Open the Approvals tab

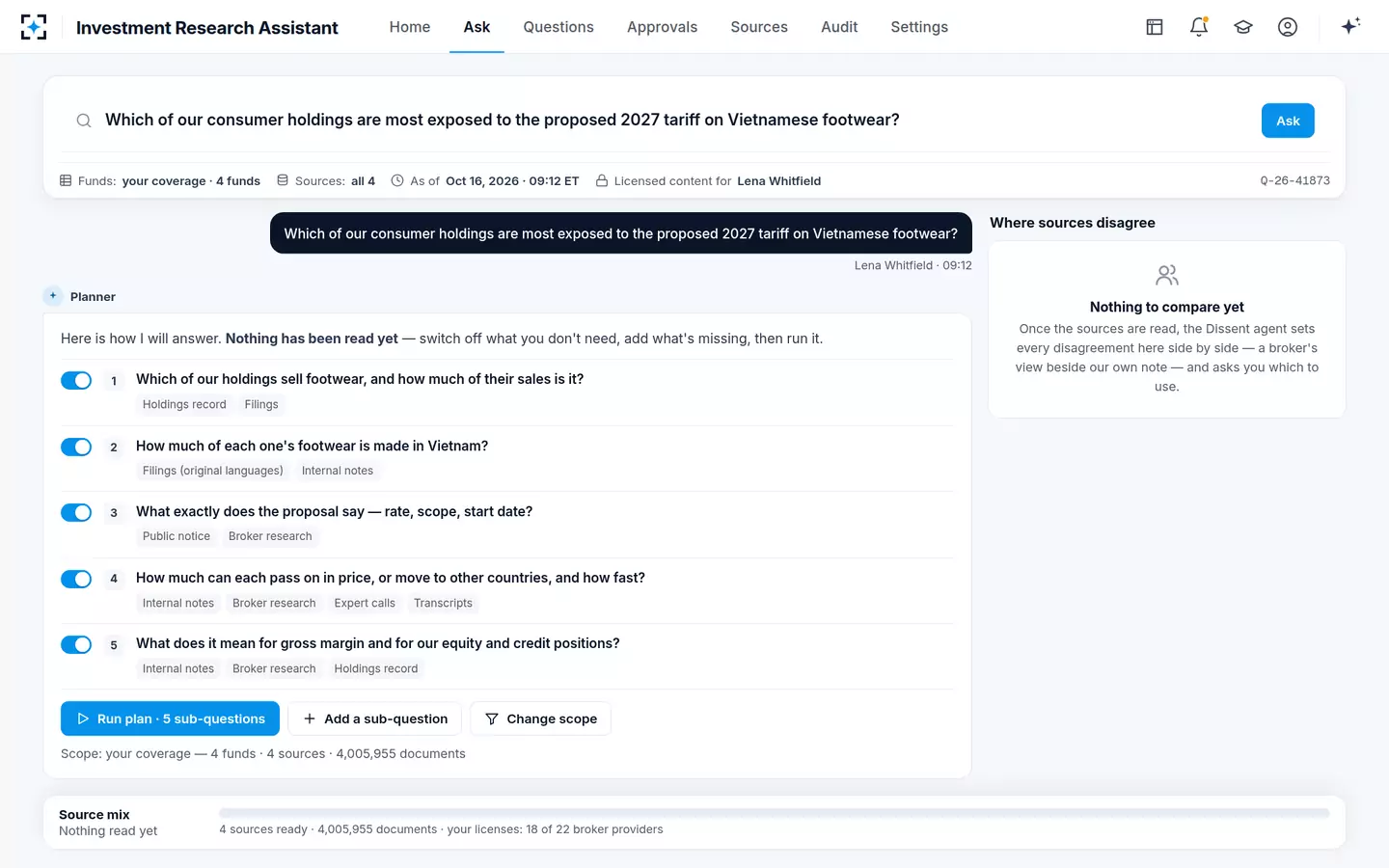tap(662, 27)
